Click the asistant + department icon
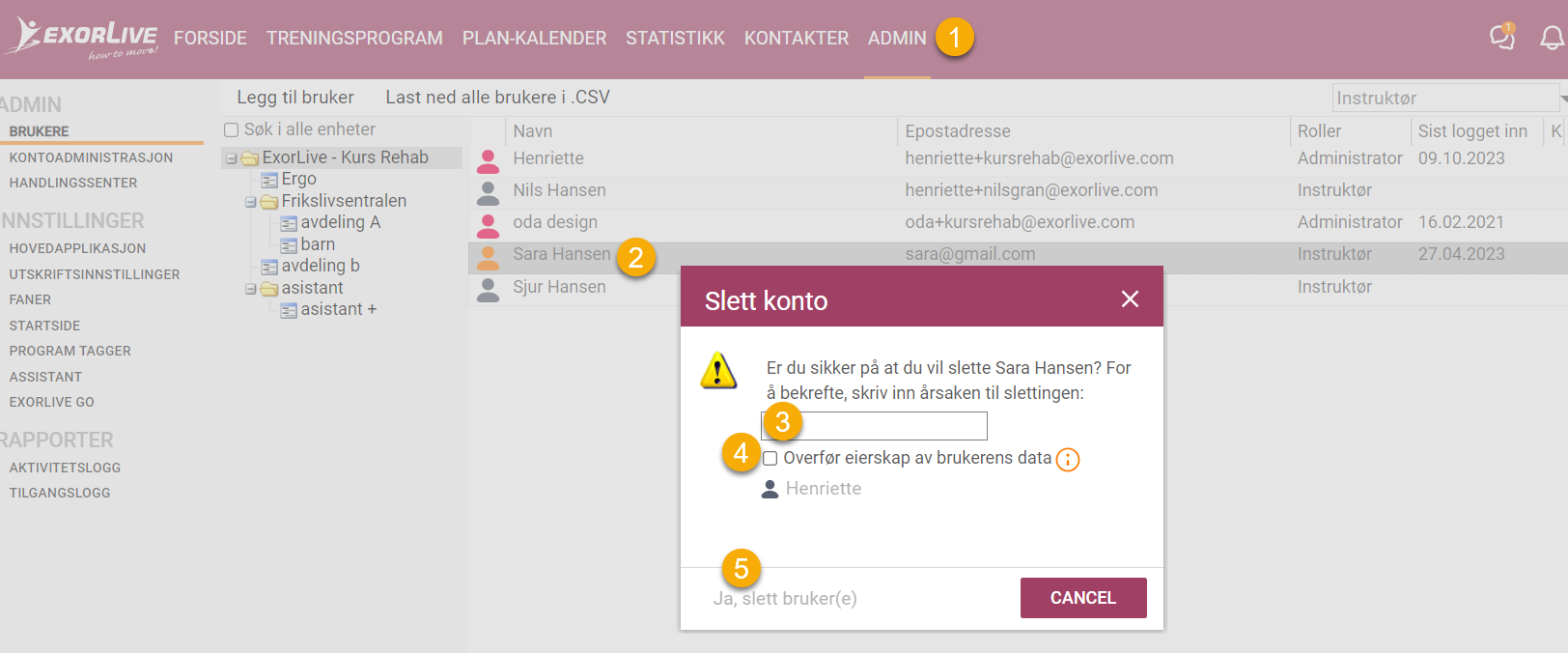This screenshot has width=1568, height=653. tap(289, 310)
